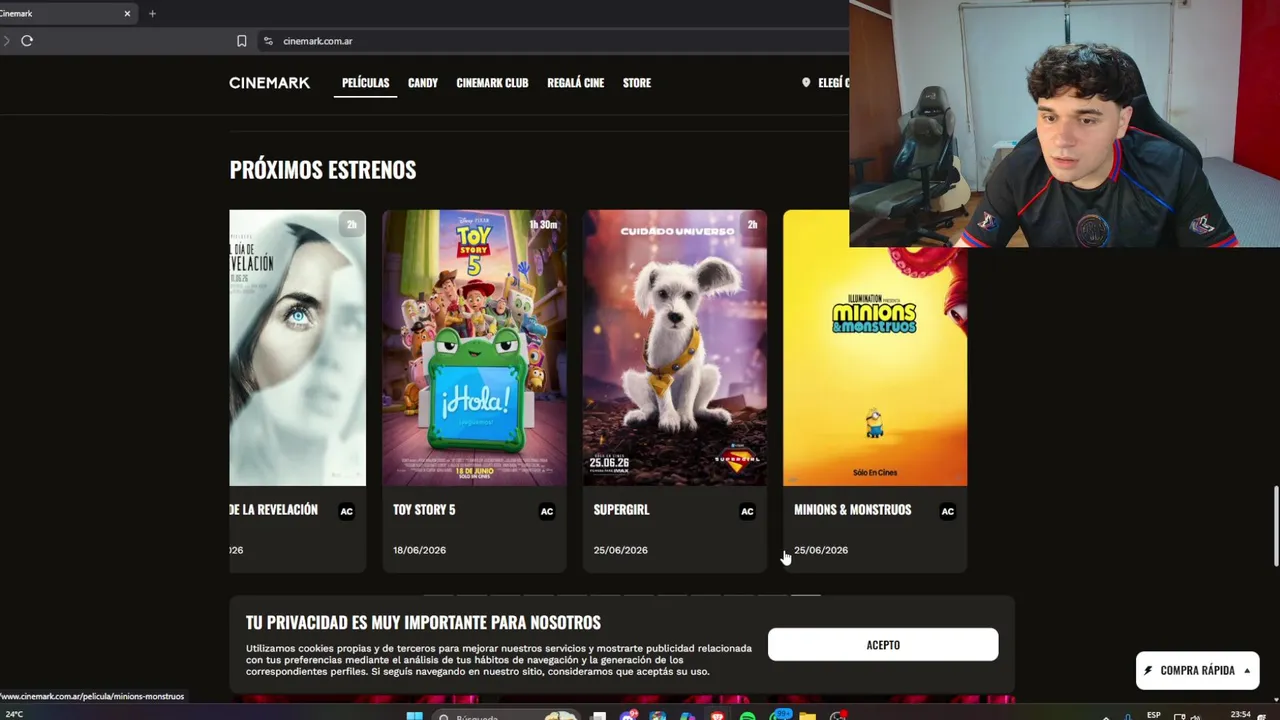This screenshot has height=720, width=1280.
Task: Open a new browser tab
Action: (x=152, y=14)
